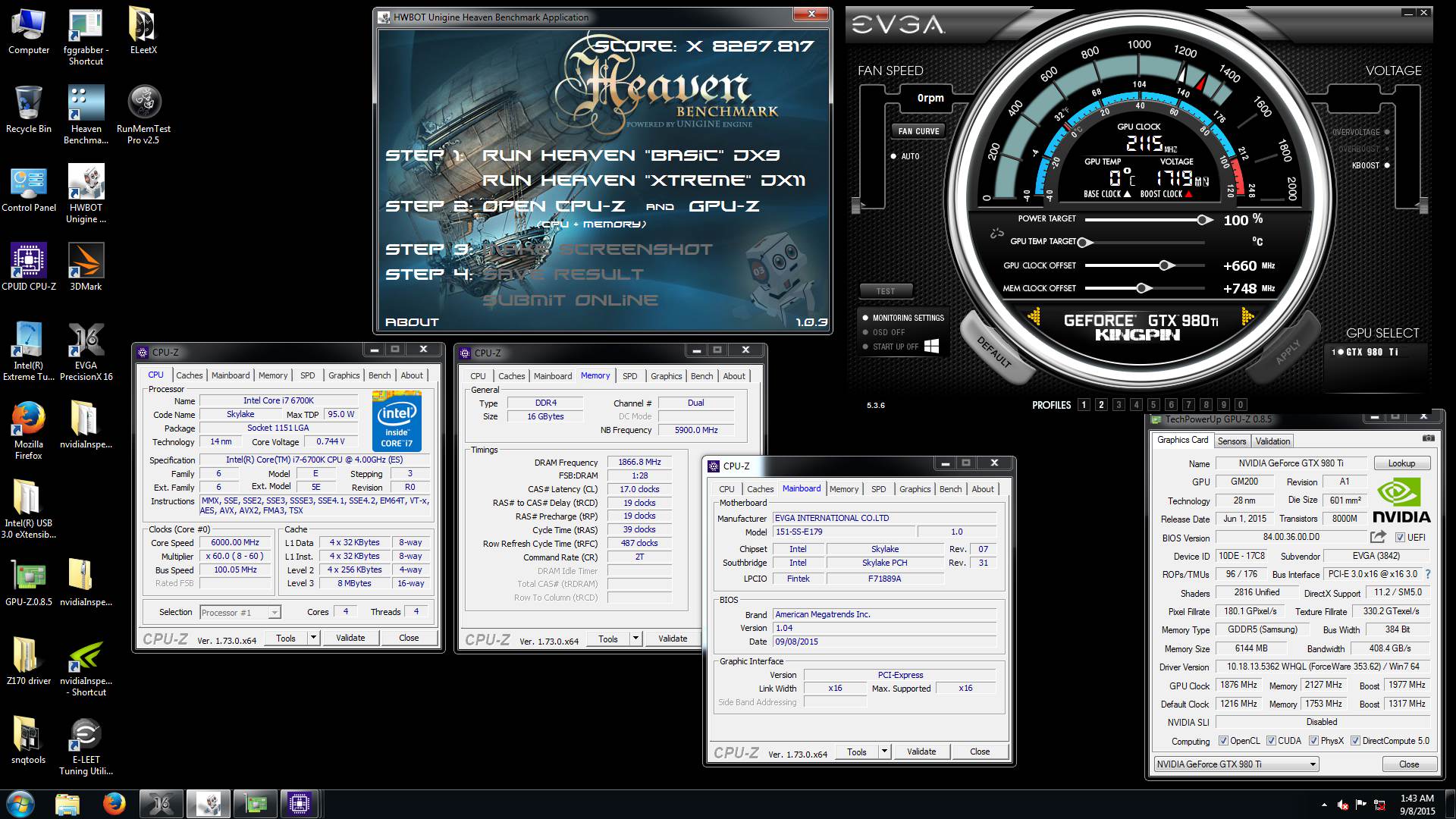Image resolution: width=1456 pixels, height=819 pixels.
Task: Click the Windows logo next to START UP OFF
Action: [x=932, y=346]
